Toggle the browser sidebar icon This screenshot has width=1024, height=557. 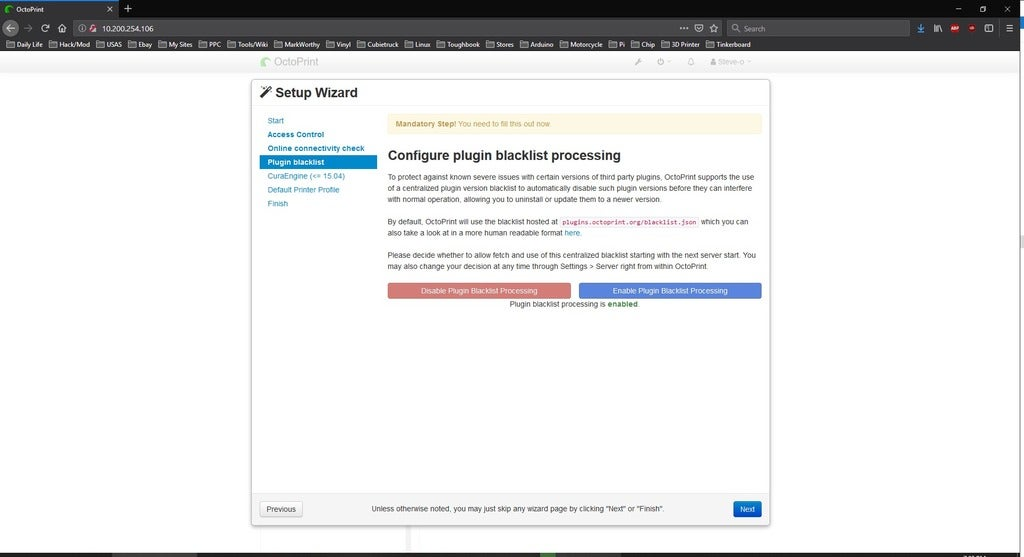coord(989,28)
